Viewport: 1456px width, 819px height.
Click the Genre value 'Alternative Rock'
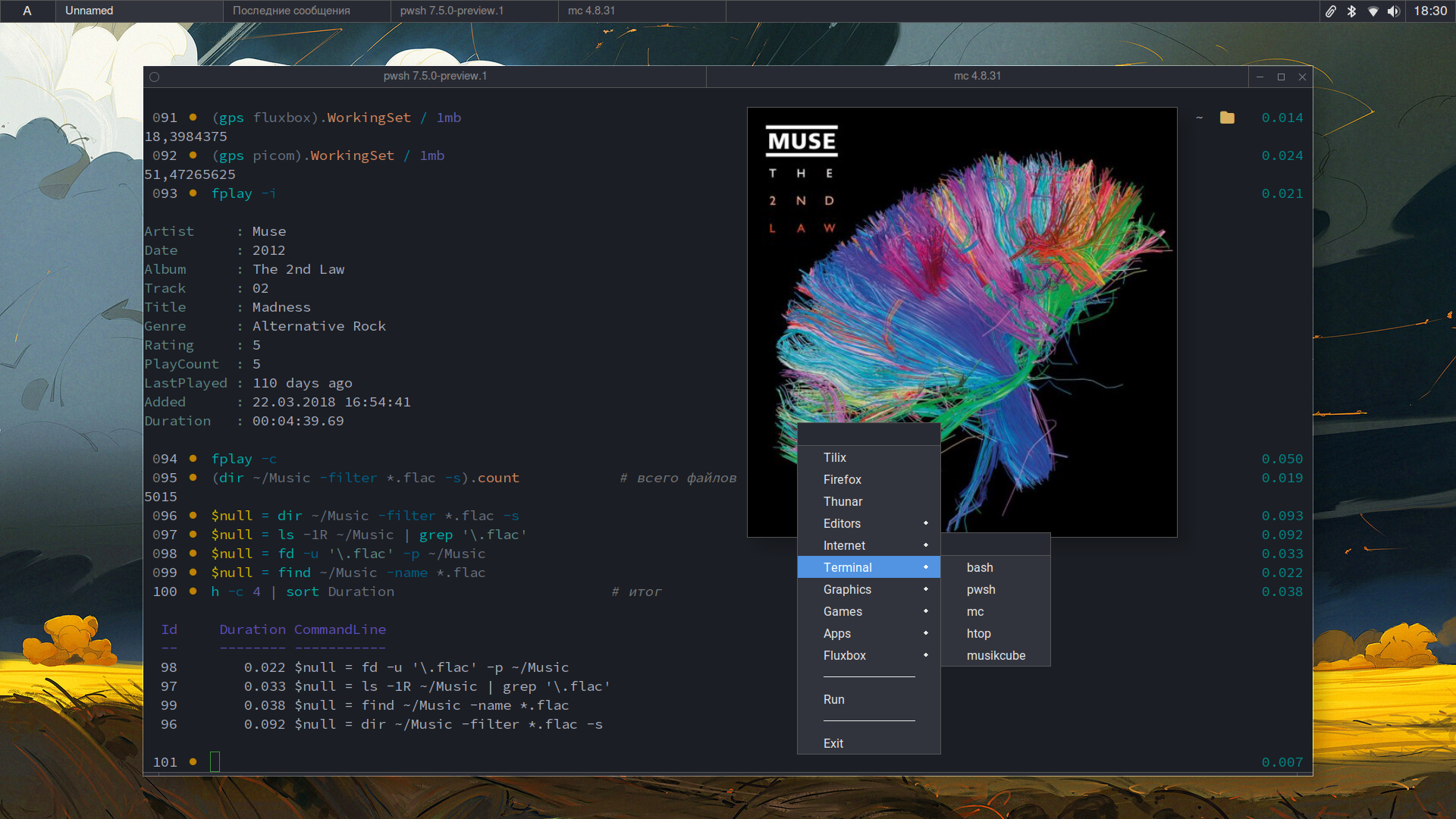[319, 326]
